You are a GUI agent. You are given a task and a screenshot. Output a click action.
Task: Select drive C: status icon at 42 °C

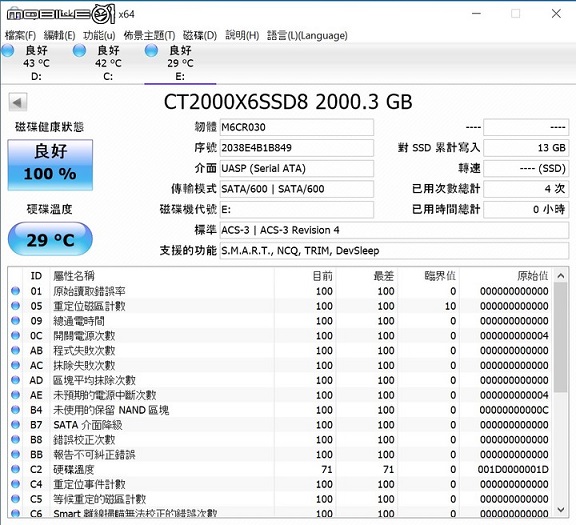click(x=79, y=51)
